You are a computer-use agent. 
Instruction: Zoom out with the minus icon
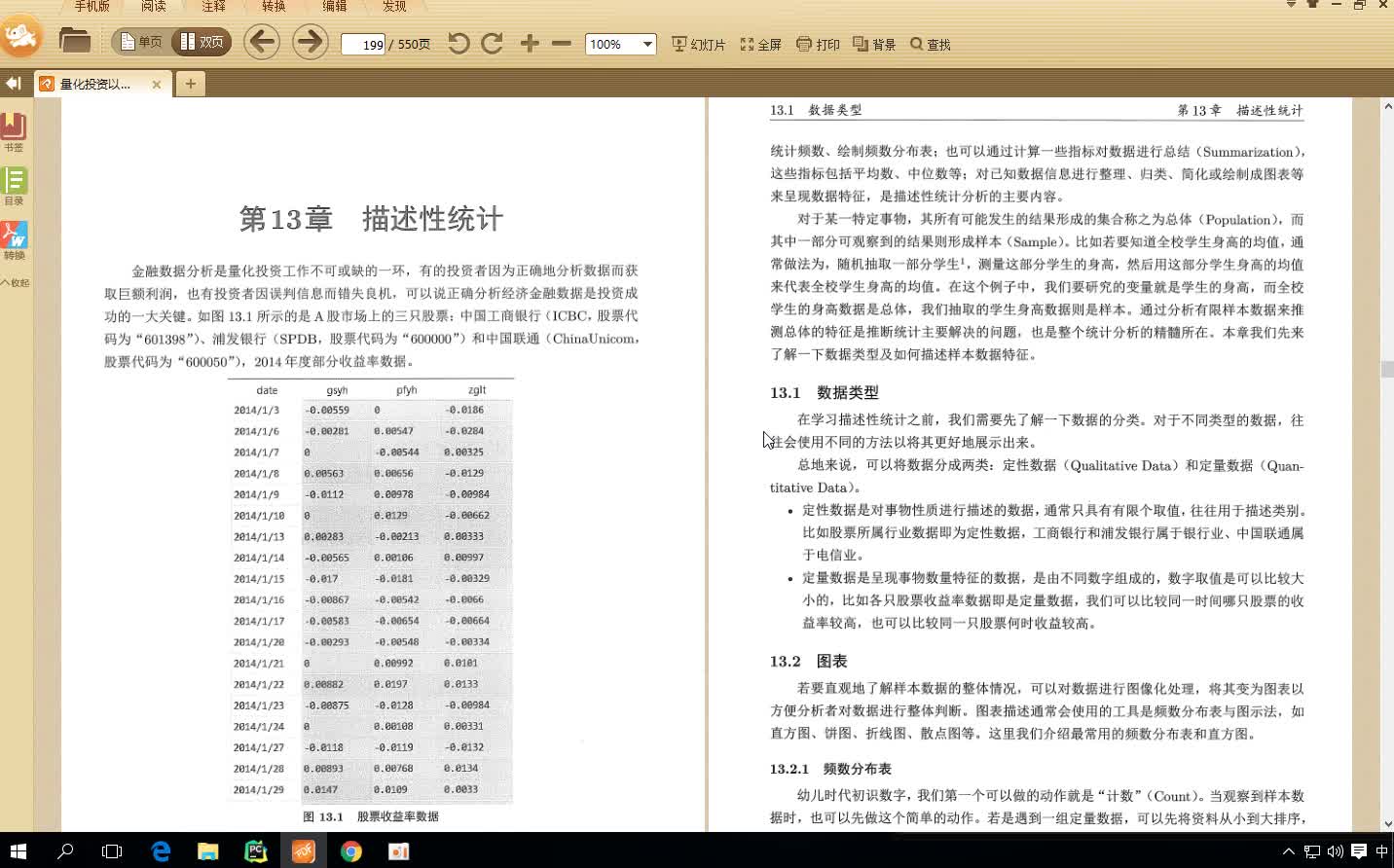click(562, 43)
